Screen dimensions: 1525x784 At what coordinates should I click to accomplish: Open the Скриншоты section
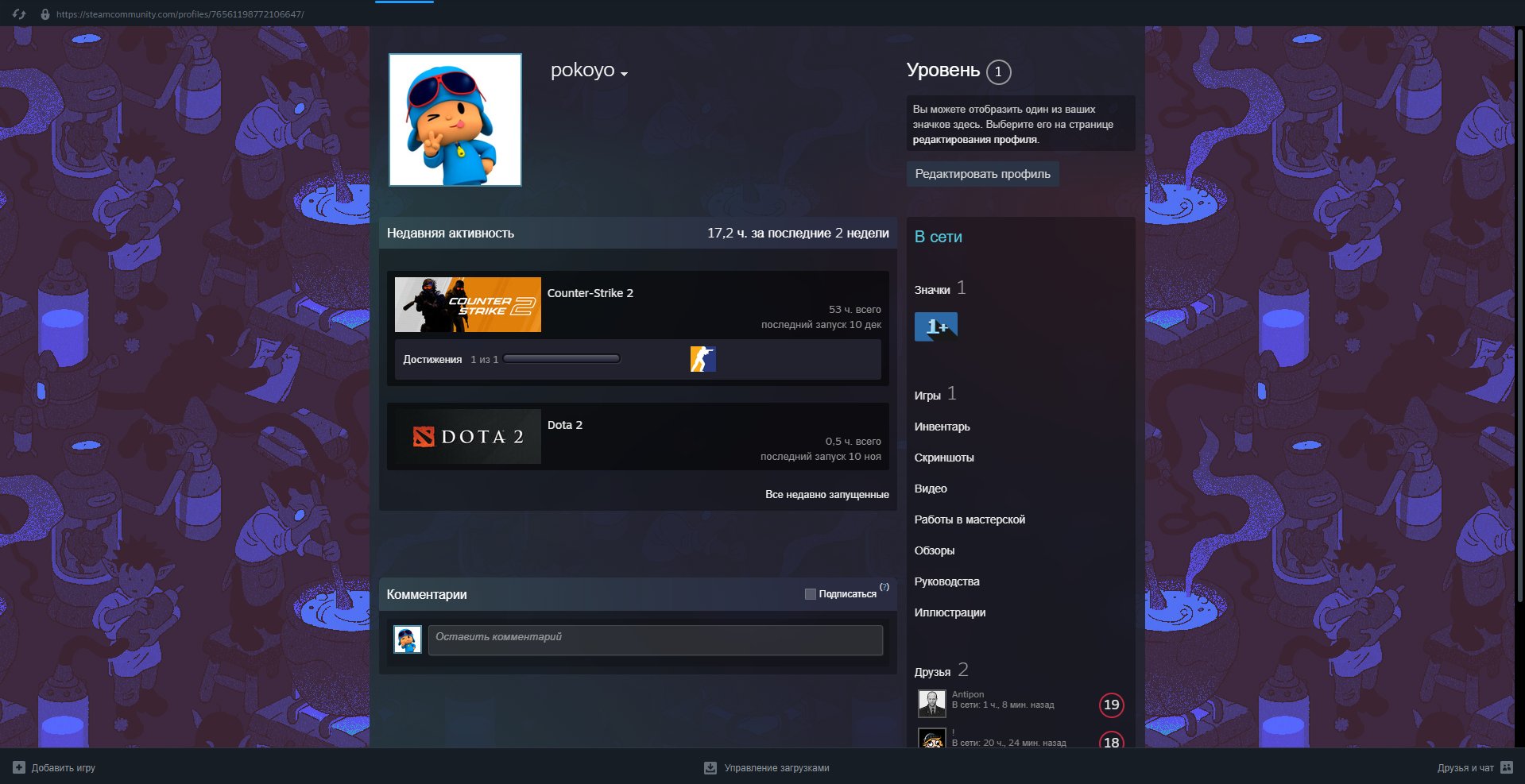point(943,458)
